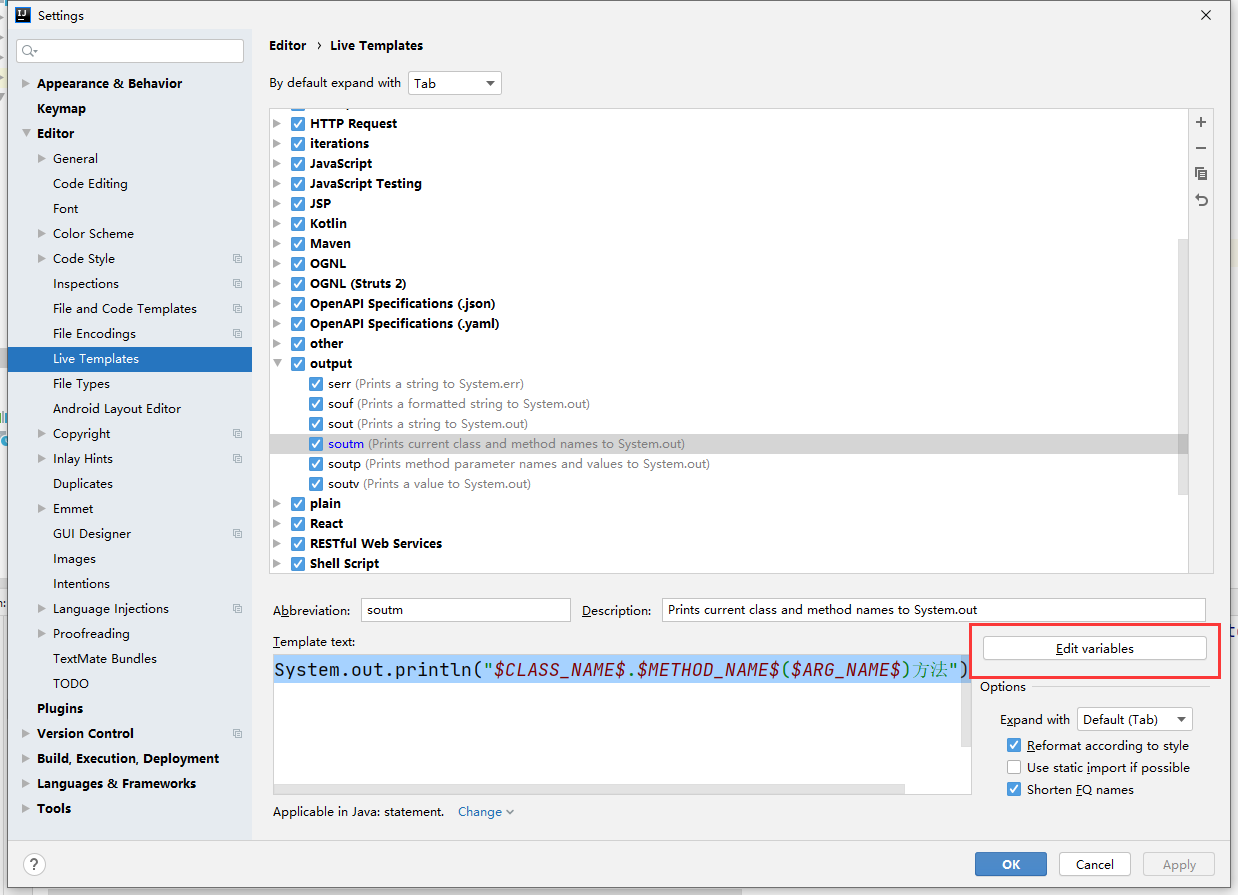Click the project-level icon beside Inspections
This screenshot has height=895, width=1238.
click(237, 284)
